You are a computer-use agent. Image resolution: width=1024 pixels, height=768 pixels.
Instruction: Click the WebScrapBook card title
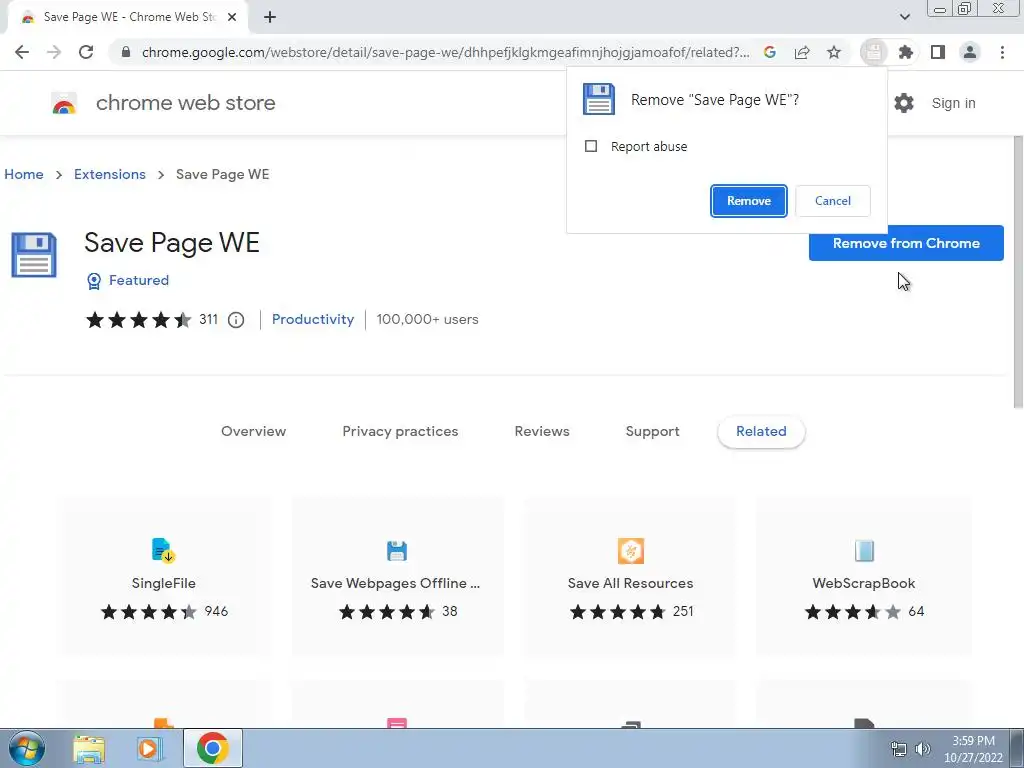pos(863,583)
